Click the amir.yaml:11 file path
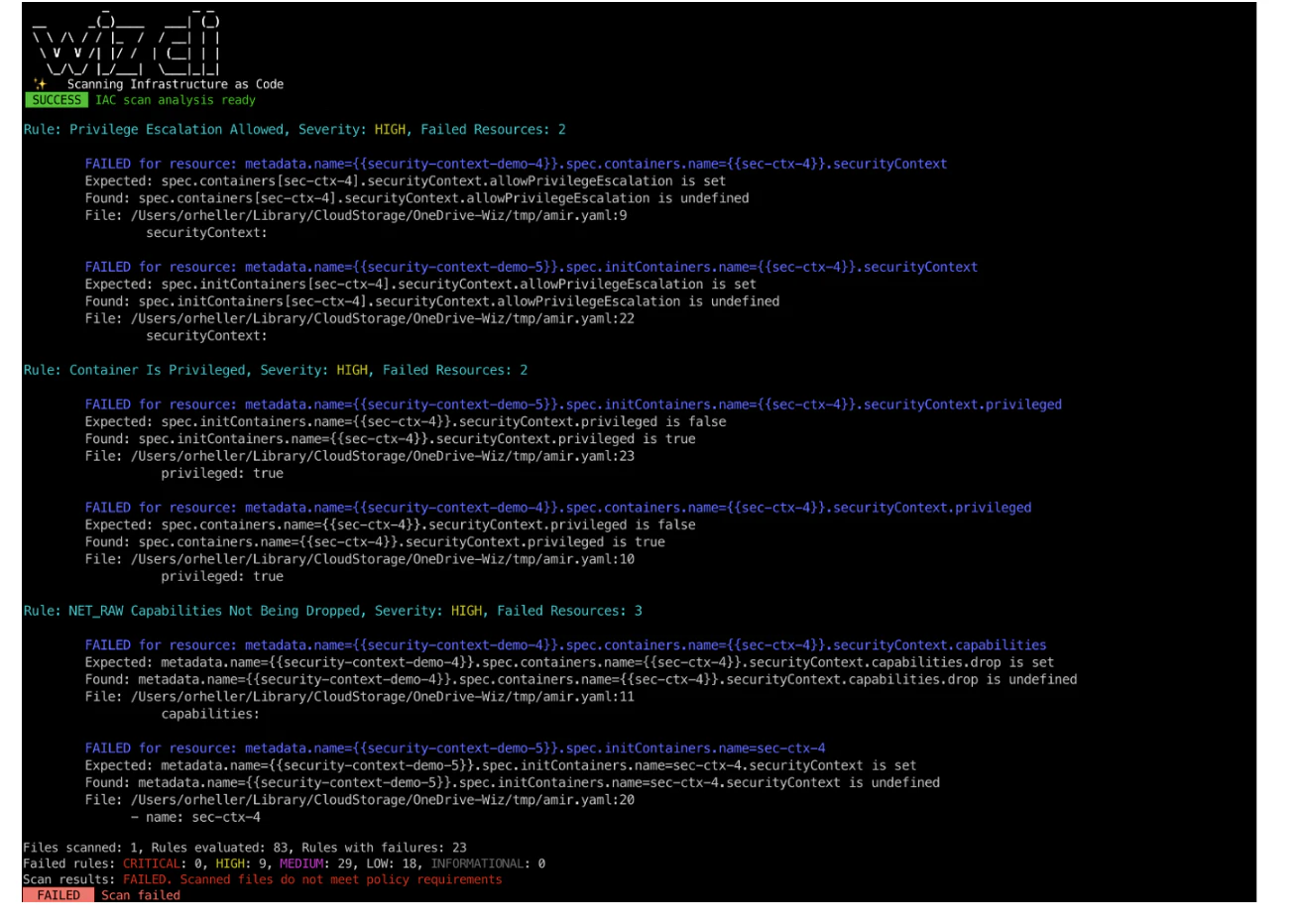Image resolution: width=1299 pixels, height=924 pixels. click(360, 698)
